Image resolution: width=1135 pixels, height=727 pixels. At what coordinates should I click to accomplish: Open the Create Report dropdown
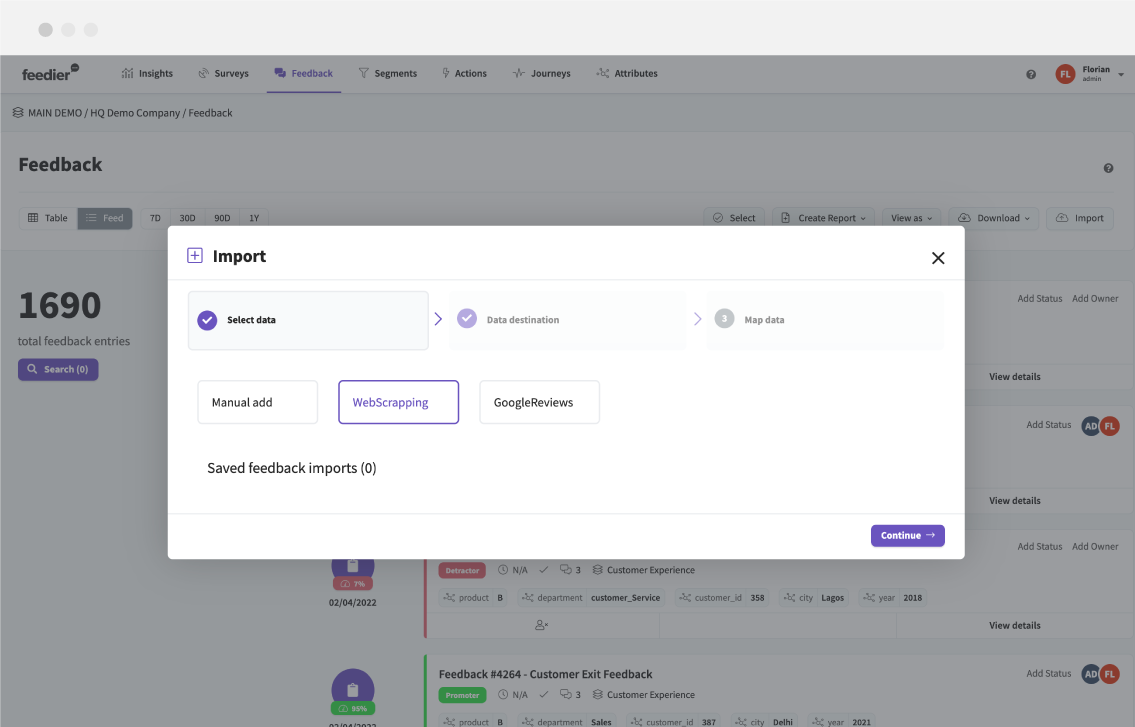[x=822, y=217]
